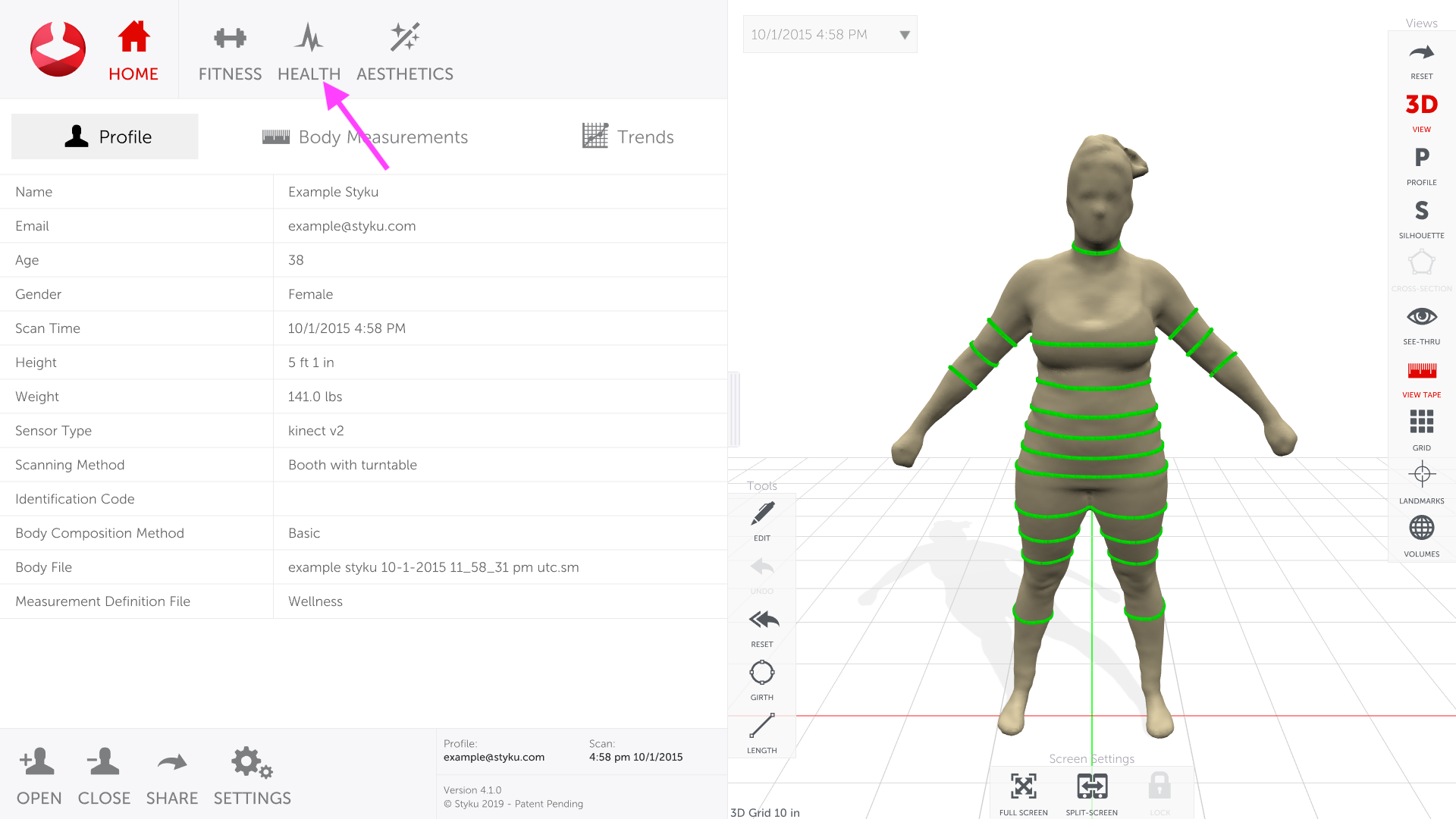Expand the scan date dropdown
Viewport: 1456px width, 819px height.
click(904, 35)
